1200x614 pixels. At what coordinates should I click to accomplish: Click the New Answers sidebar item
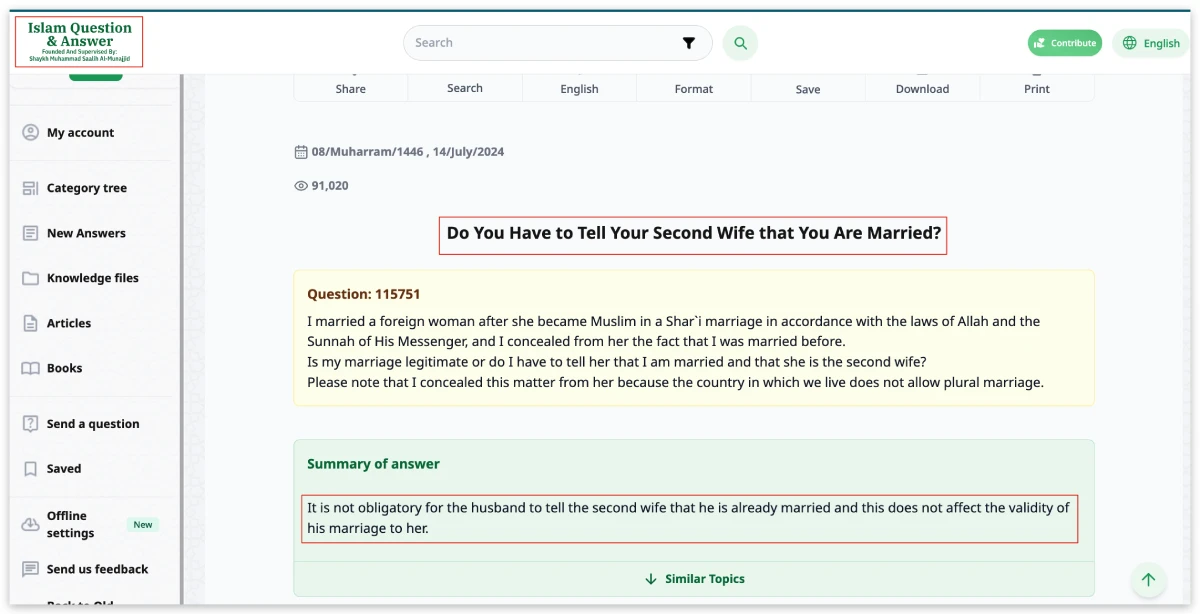click(x=86, y=233)
